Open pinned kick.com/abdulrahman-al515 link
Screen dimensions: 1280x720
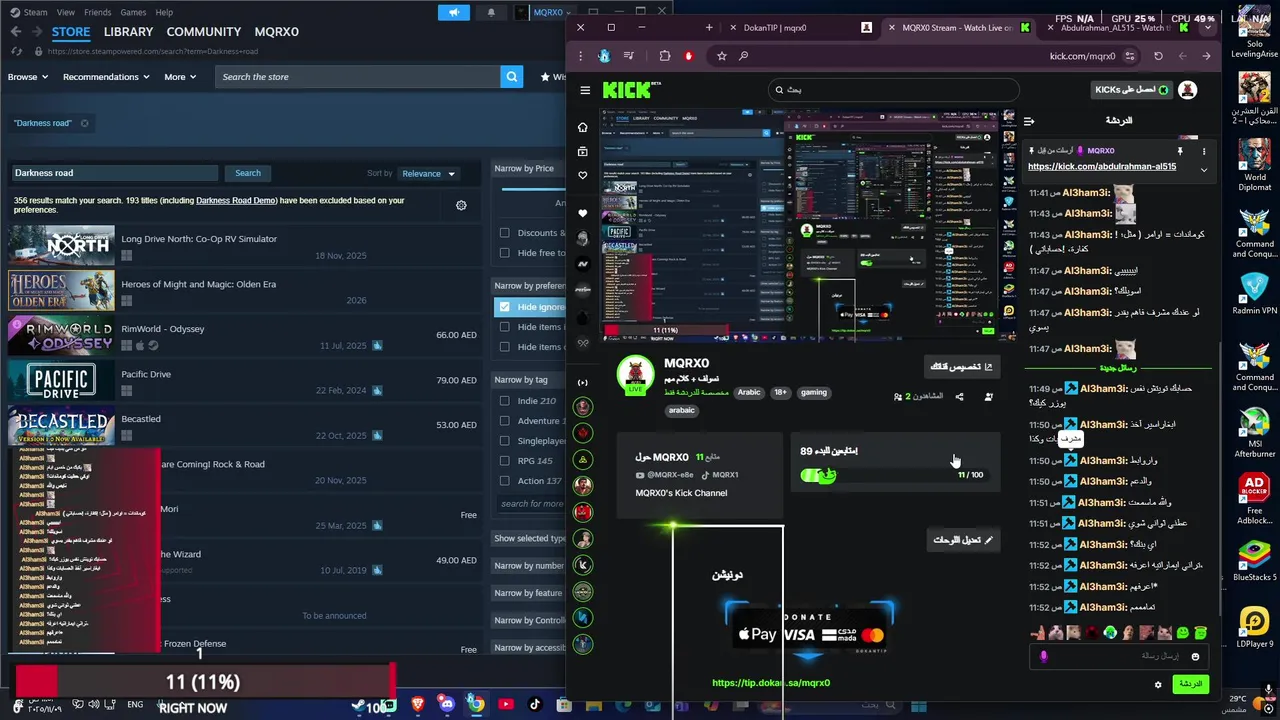(1102, 166)
